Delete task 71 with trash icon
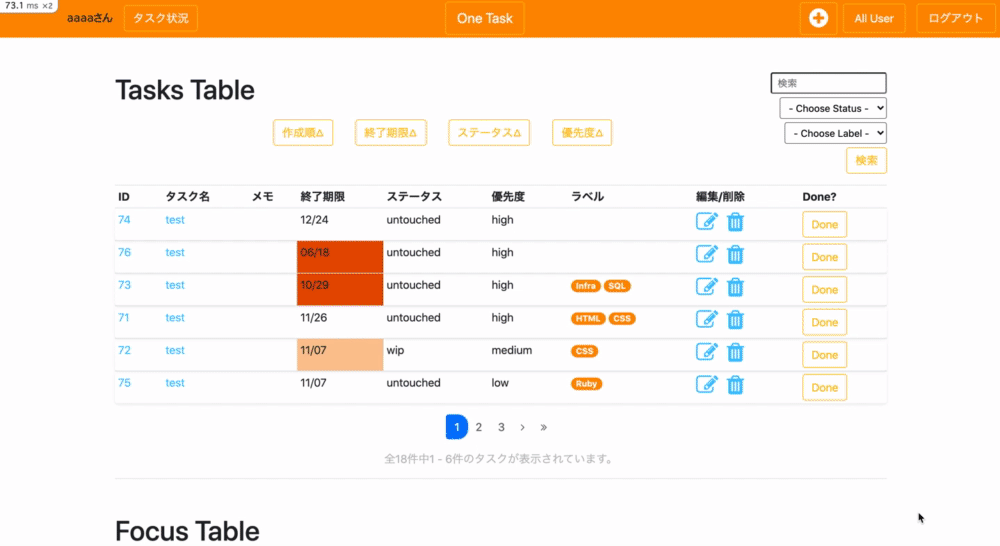 [x=735, y=320]
